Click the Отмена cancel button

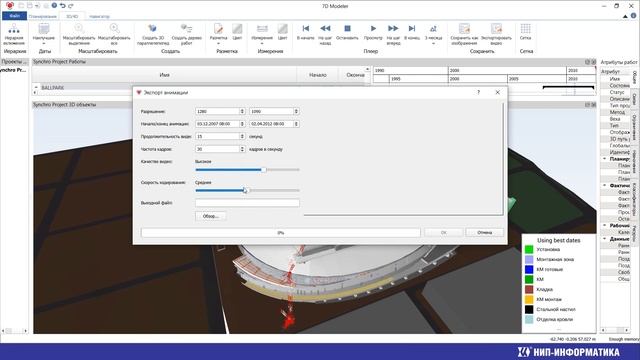pos(484,232)
